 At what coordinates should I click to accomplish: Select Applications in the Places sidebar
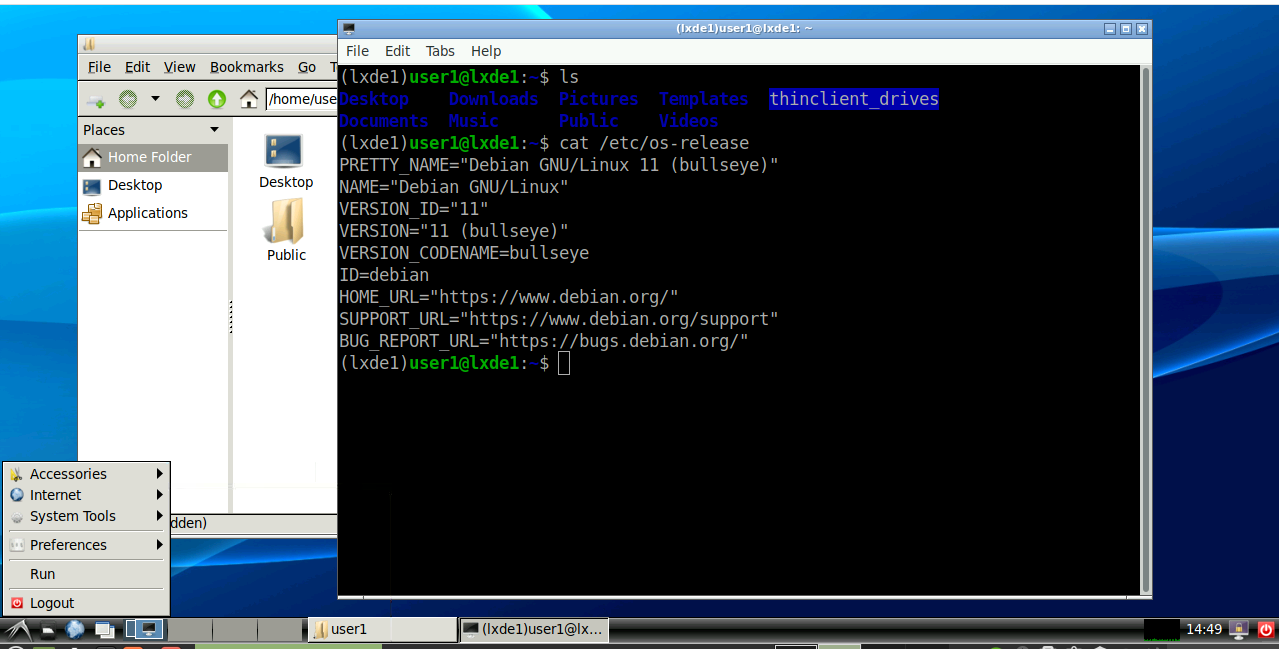click(x=147, y=213)
